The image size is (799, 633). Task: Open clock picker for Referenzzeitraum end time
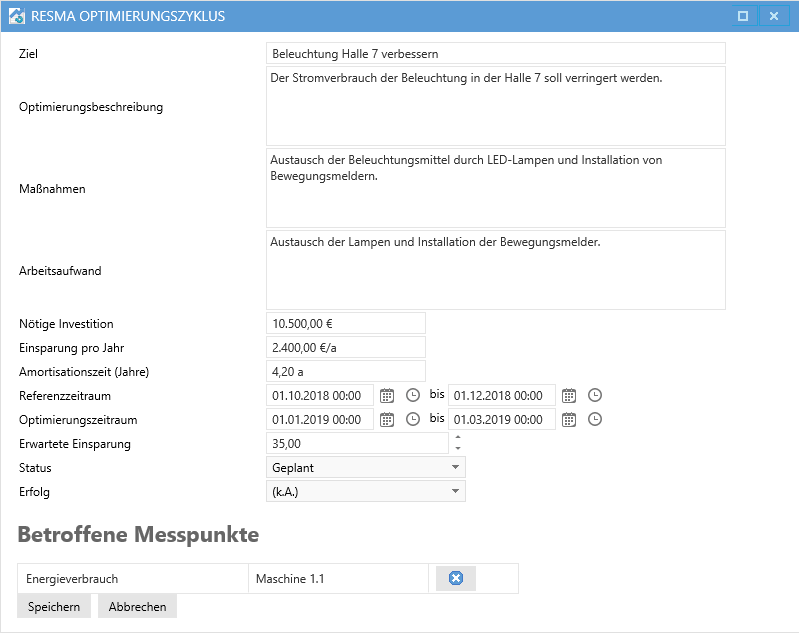[594, 395]
